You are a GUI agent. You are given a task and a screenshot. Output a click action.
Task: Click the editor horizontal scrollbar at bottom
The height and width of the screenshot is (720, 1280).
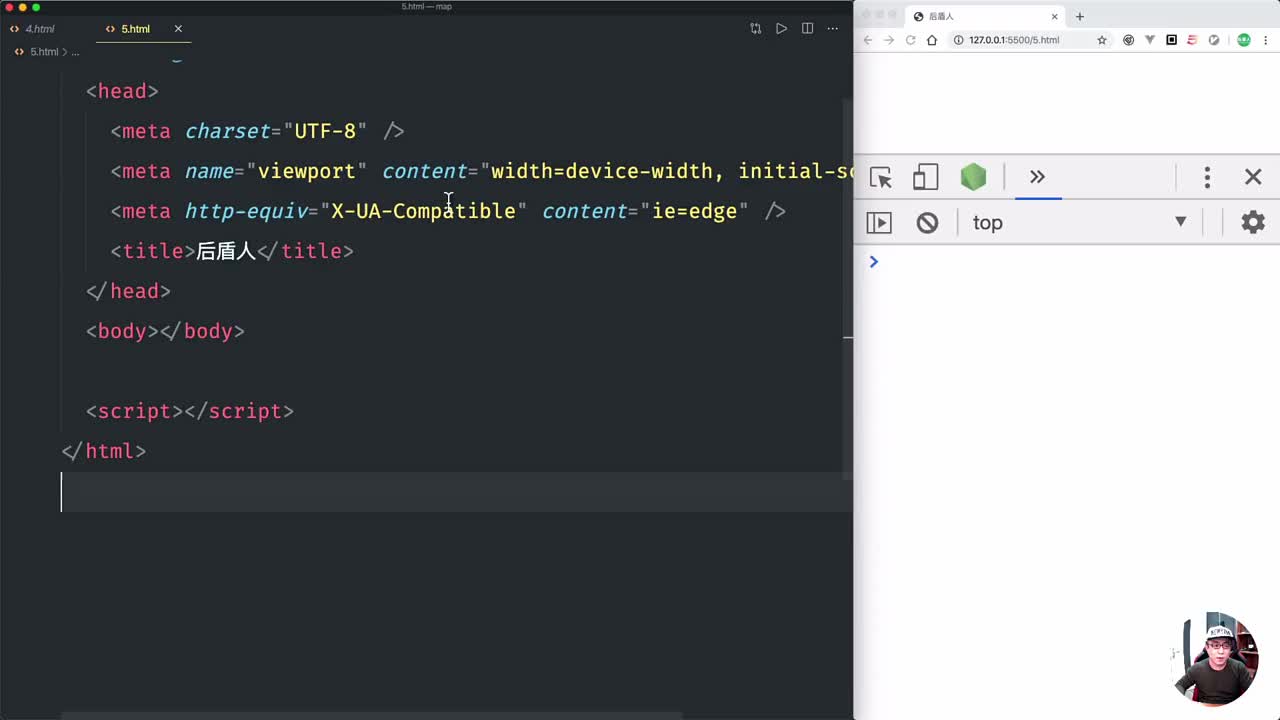tap(372, 715)
